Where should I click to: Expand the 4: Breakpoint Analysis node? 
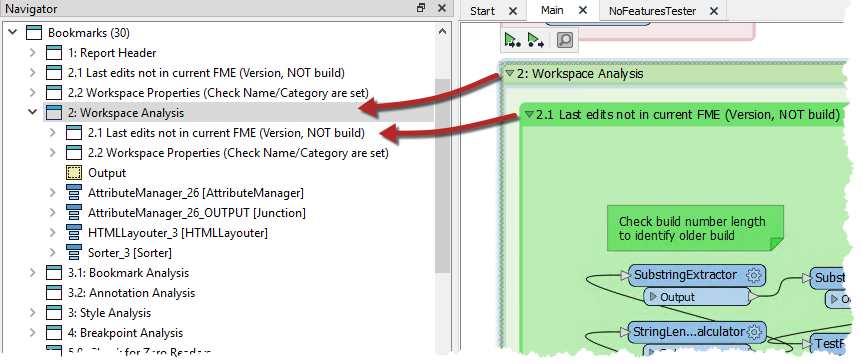(33, 333)
